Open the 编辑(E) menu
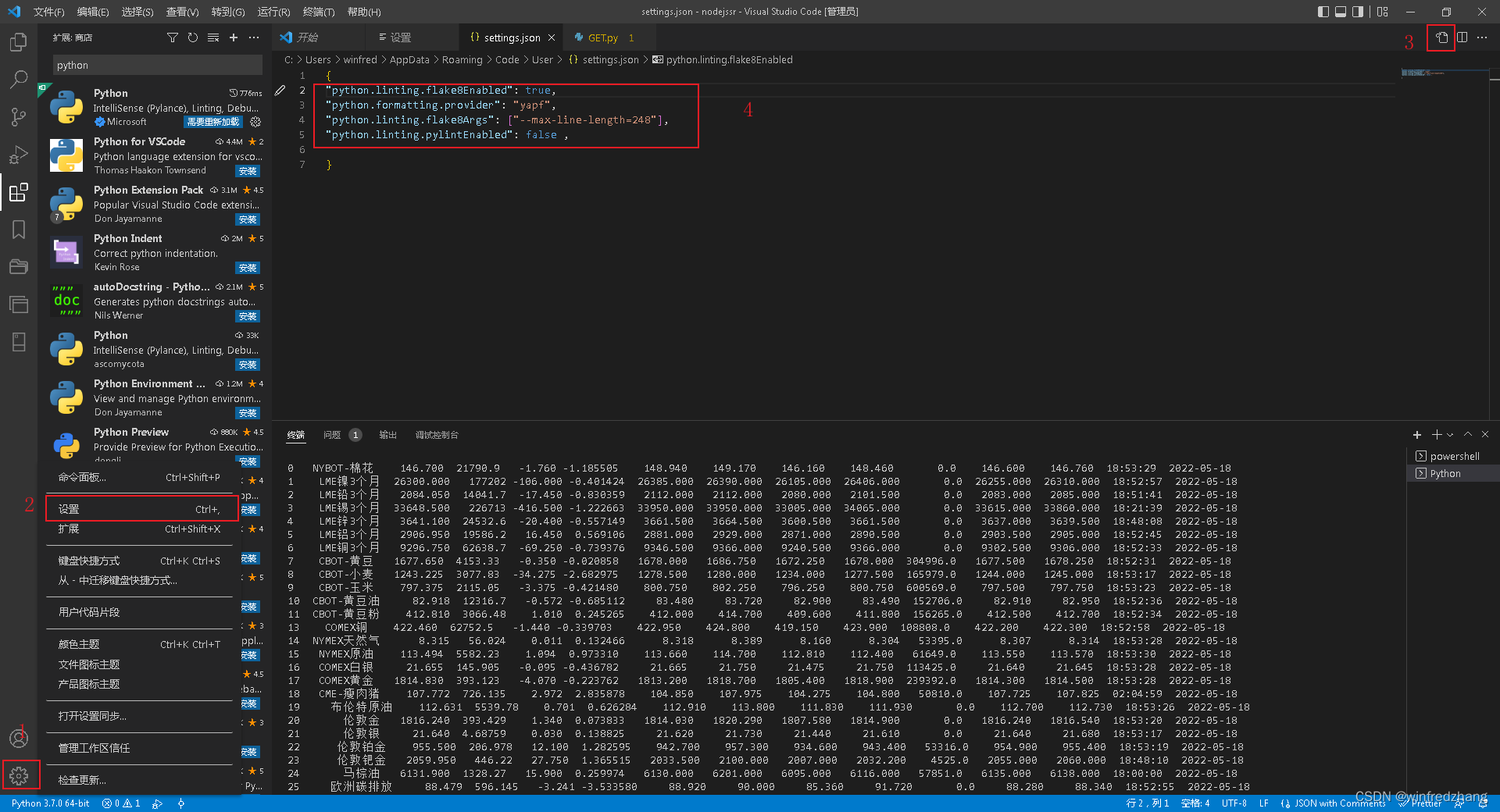Image resolution: width=1500 pixels, height=812 pixels. (x=93, y=12)
